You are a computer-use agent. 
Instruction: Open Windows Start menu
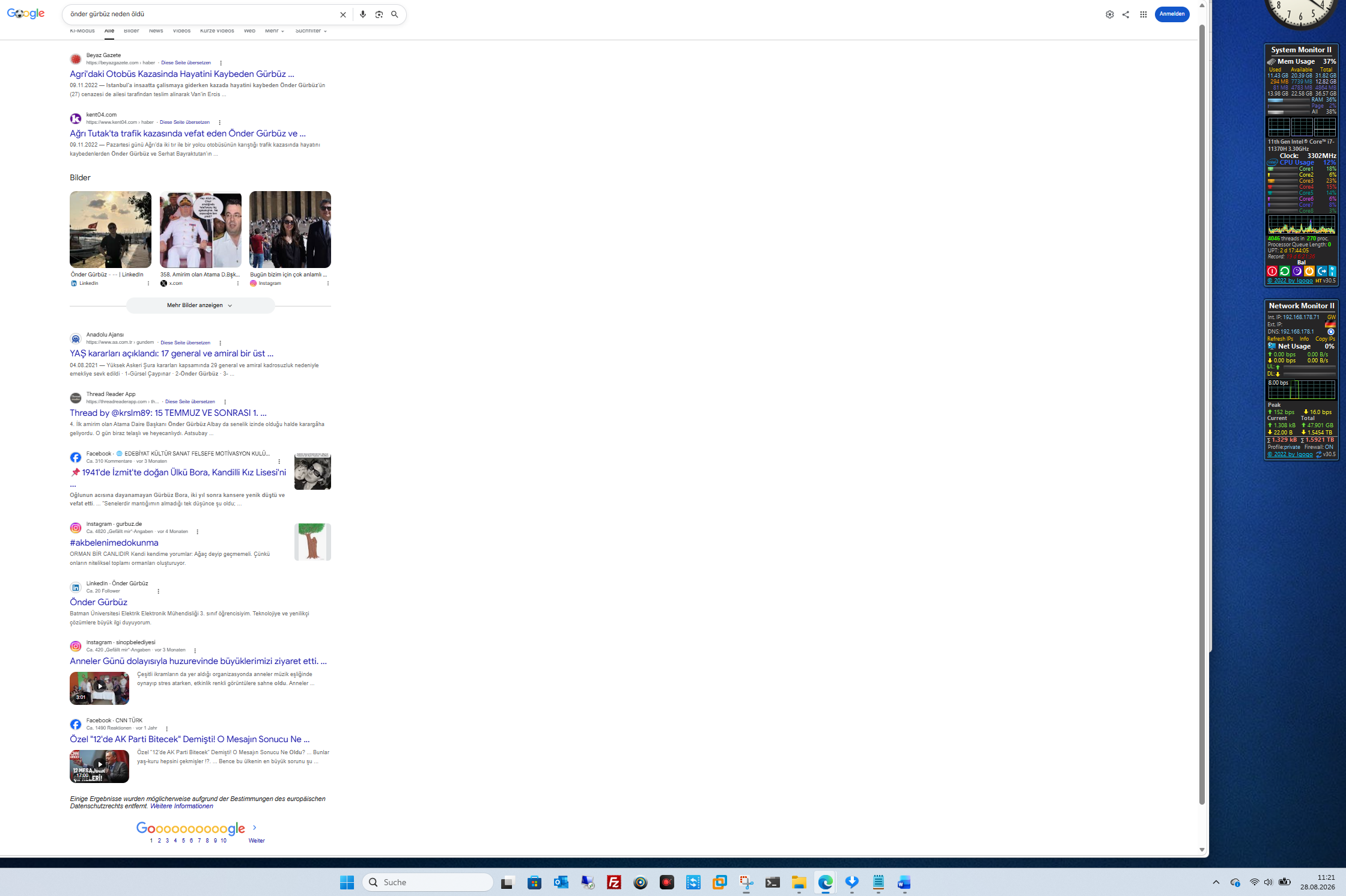(x=347, y=882)
